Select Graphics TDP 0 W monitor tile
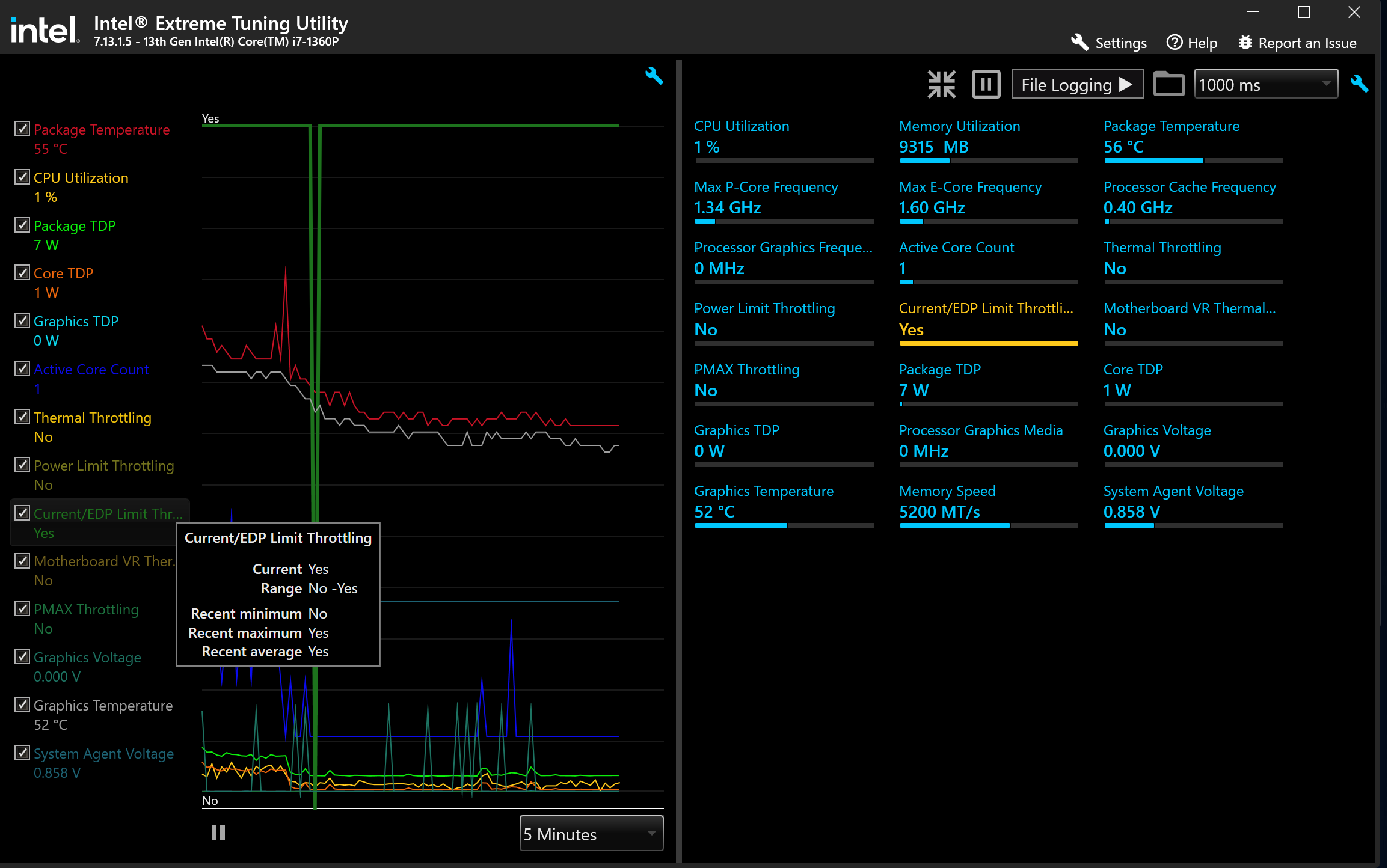The height and width of the screenshot is (868, 1388). [x=784, y=445]
